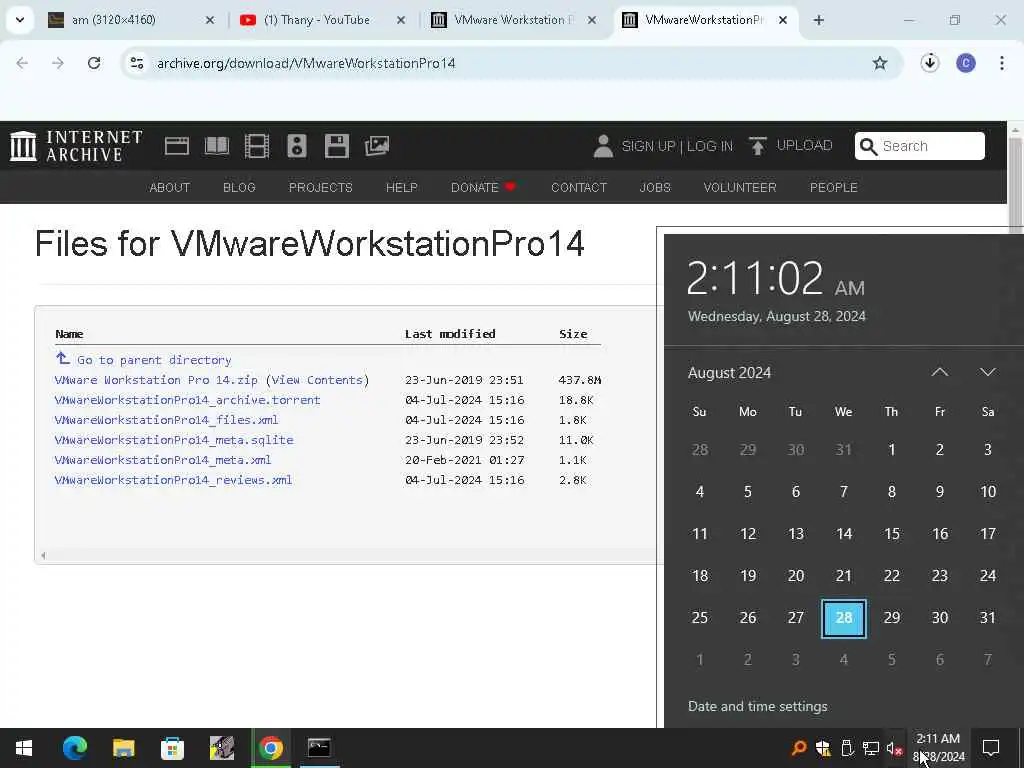This screenshot has width=1024, height=768.
Task: Click the network tray icon
Action: coord(871,748)
